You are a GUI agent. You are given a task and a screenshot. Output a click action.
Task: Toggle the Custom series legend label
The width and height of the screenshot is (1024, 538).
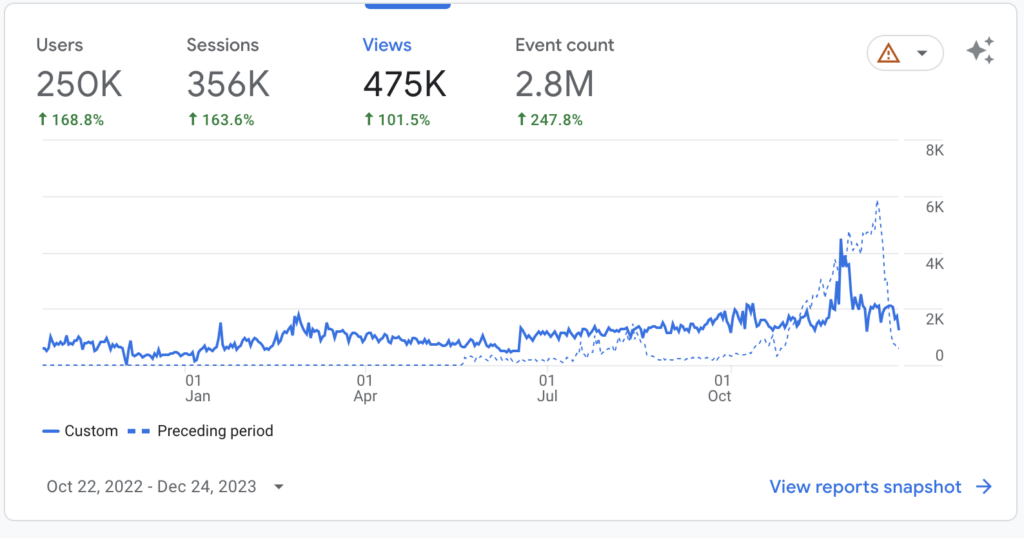[91, 431]
